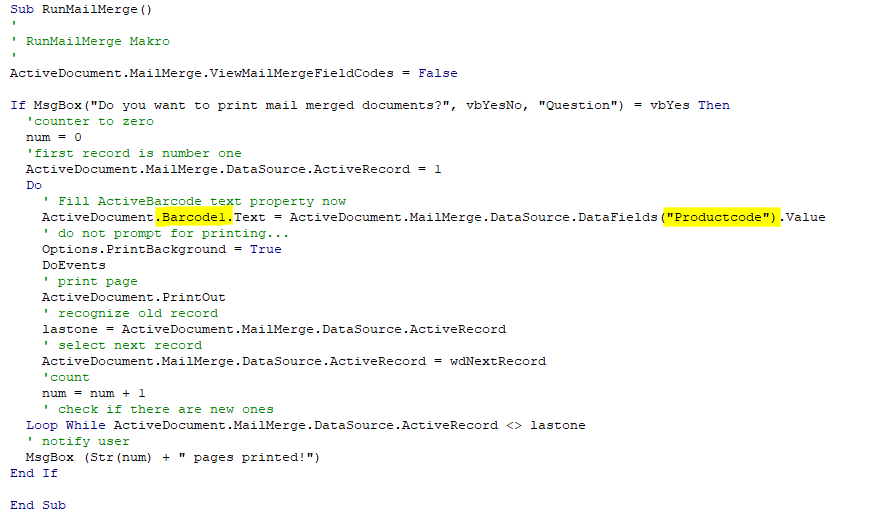Click the 'lastone = ActiveDocument' assignment line

(274, 329)
